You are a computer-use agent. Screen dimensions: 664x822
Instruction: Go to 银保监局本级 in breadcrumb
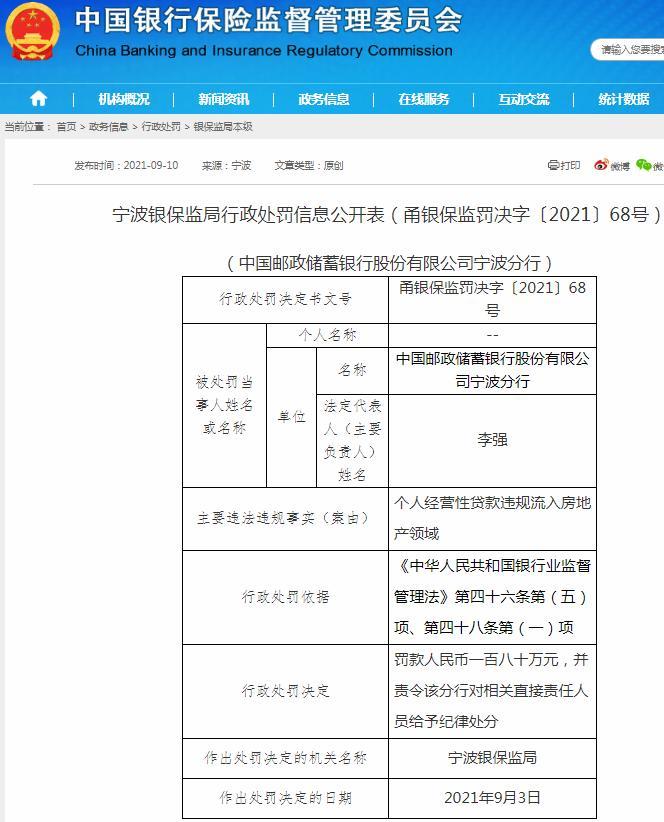pyautogui.click(x=223, y=126)
